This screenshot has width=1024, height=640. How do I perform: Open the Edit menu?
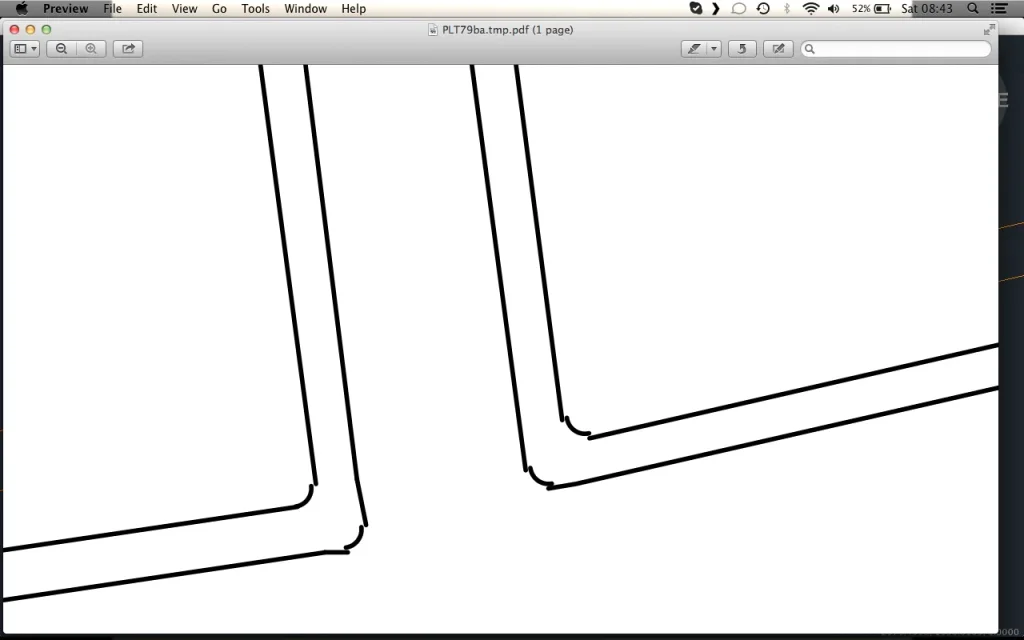(146, 8)
